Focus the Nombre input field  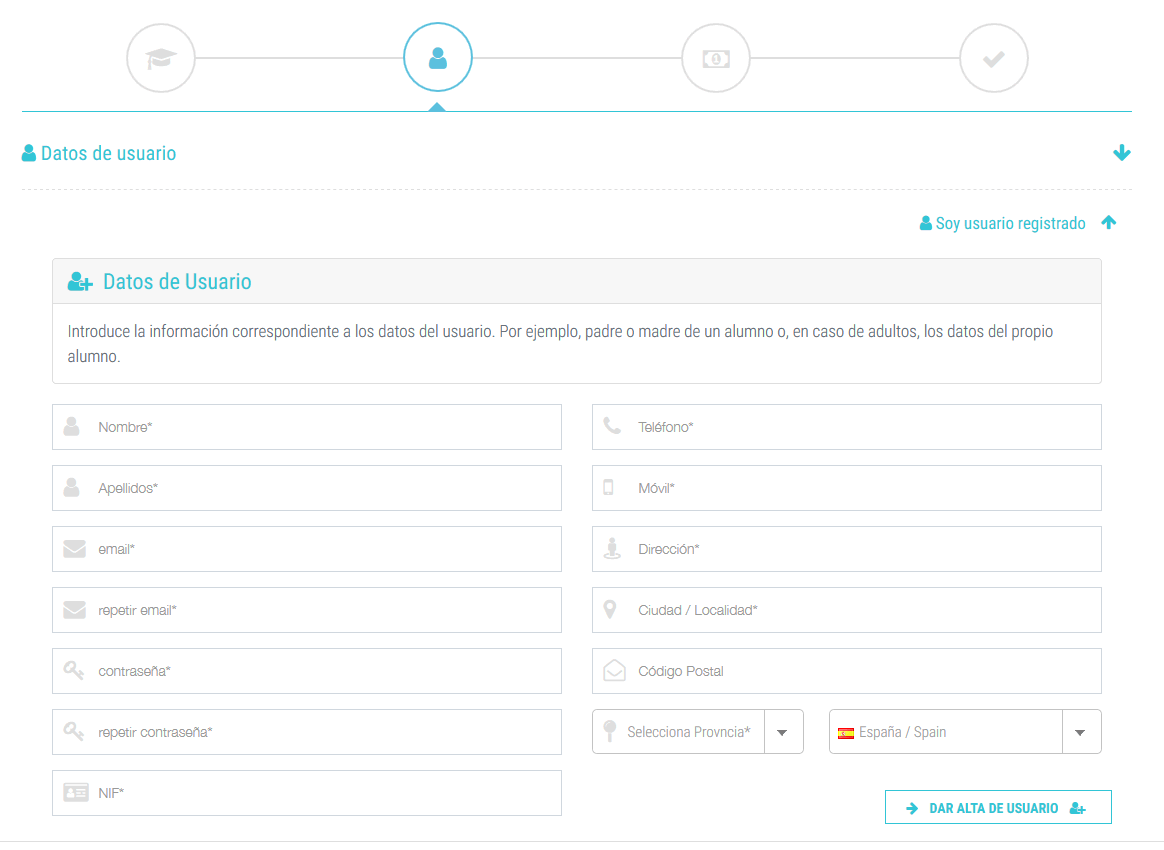(x=320, y=427)
